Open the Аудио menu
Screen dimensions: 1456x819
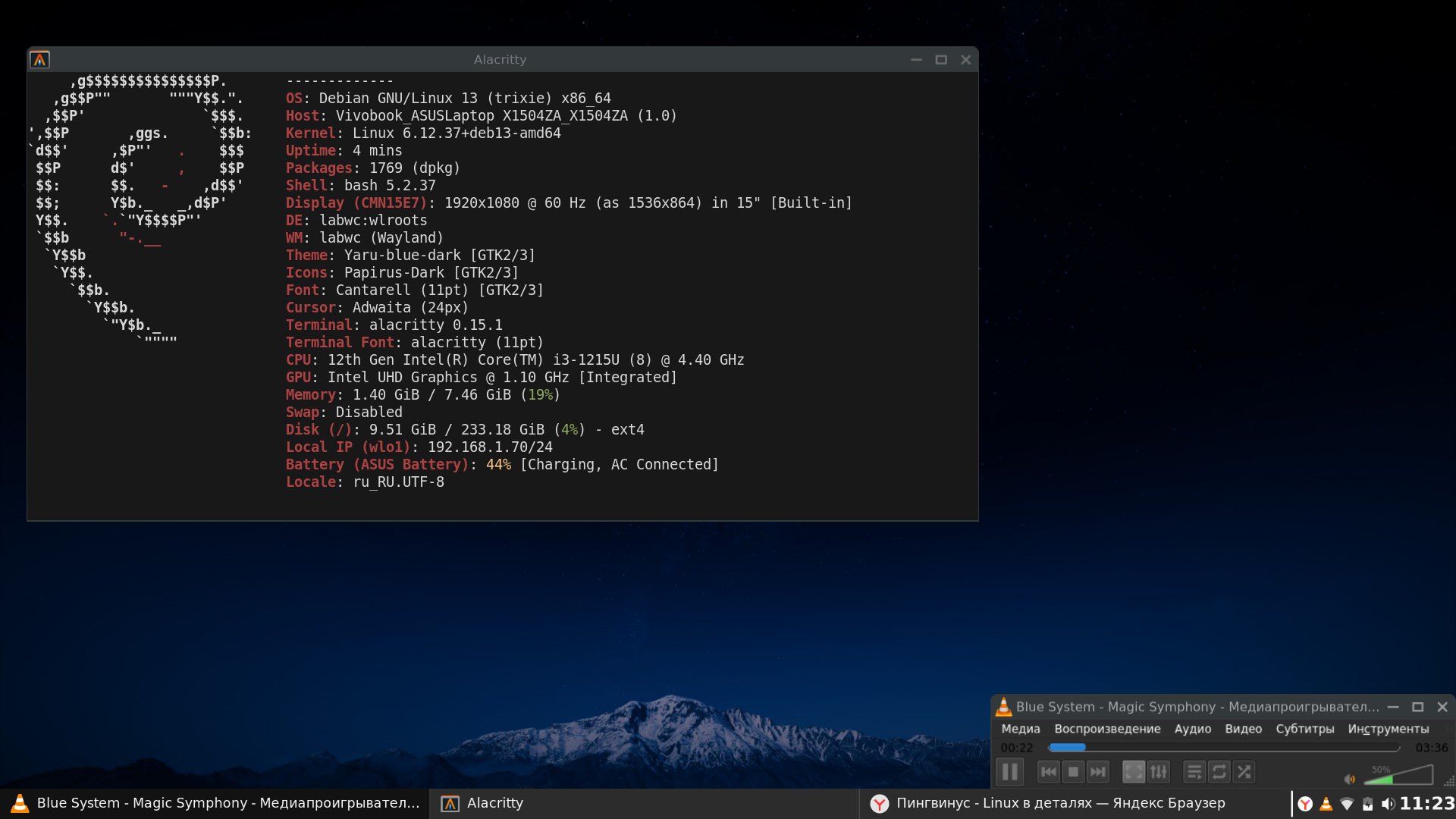click(1192, 729)
